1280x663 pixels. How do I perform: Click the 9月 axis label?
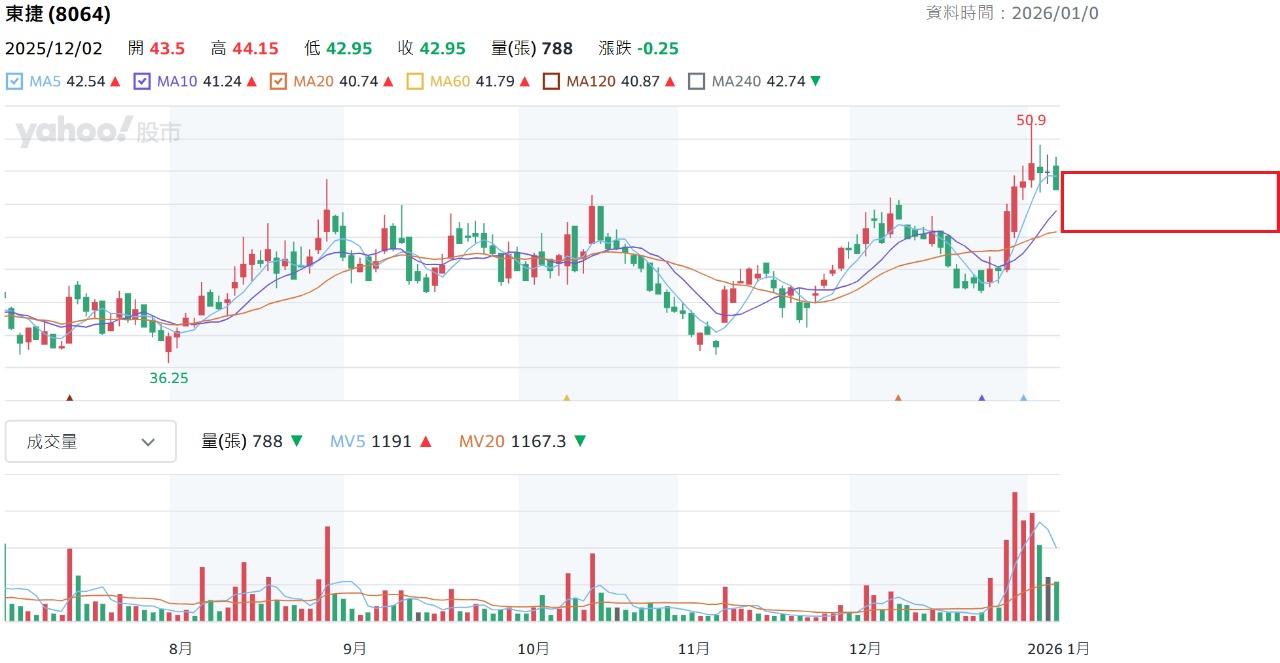pos(354,649)
